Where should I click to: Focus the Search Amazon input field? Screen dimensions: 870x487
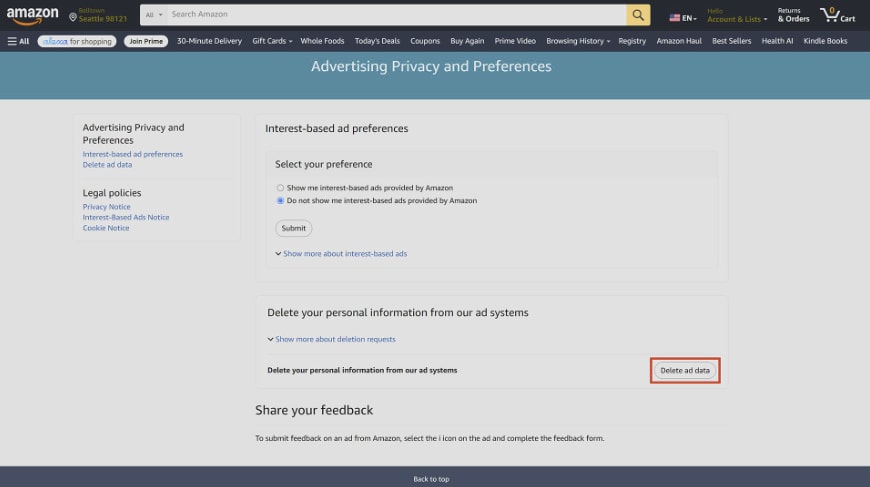[397, 15]
